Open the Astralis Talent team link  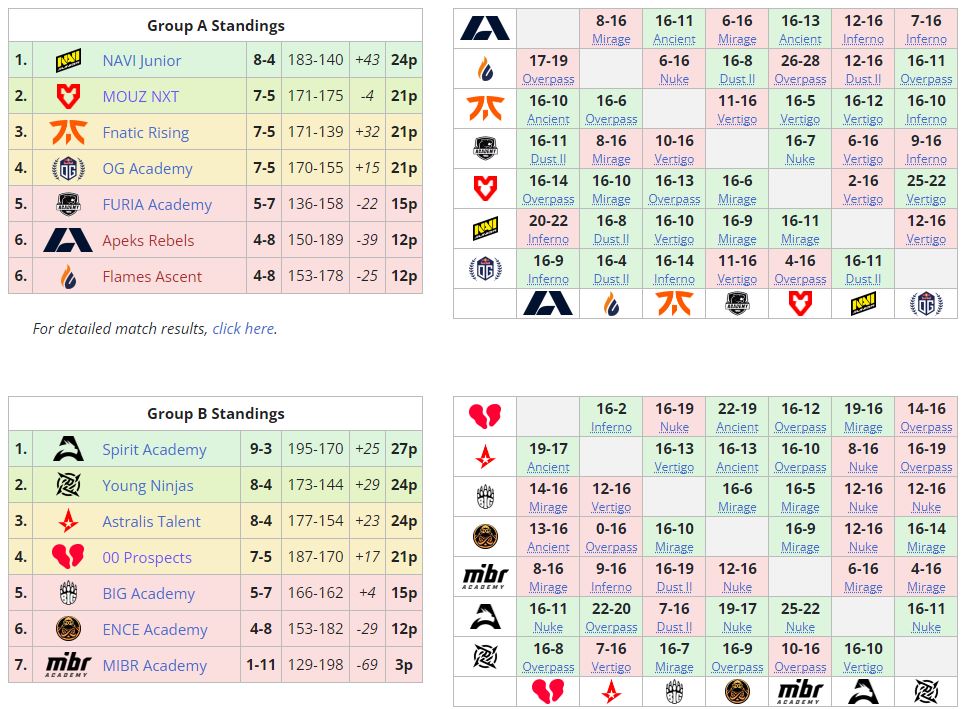(x=151, y=521)
